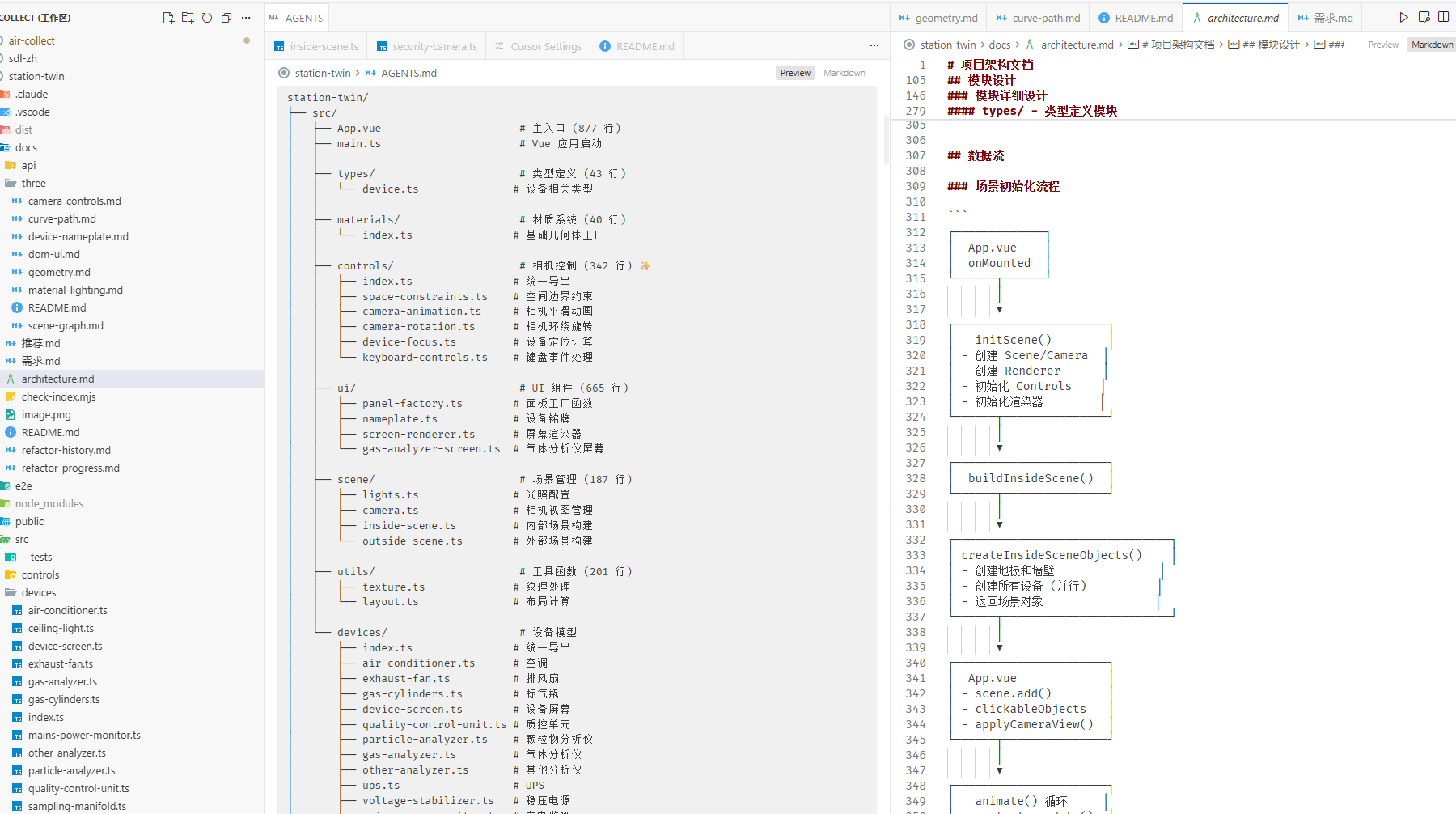Viewport: 1456px width, 814px height.
Task: Switch to 需求.md tab
Action: pos(1325,18)
